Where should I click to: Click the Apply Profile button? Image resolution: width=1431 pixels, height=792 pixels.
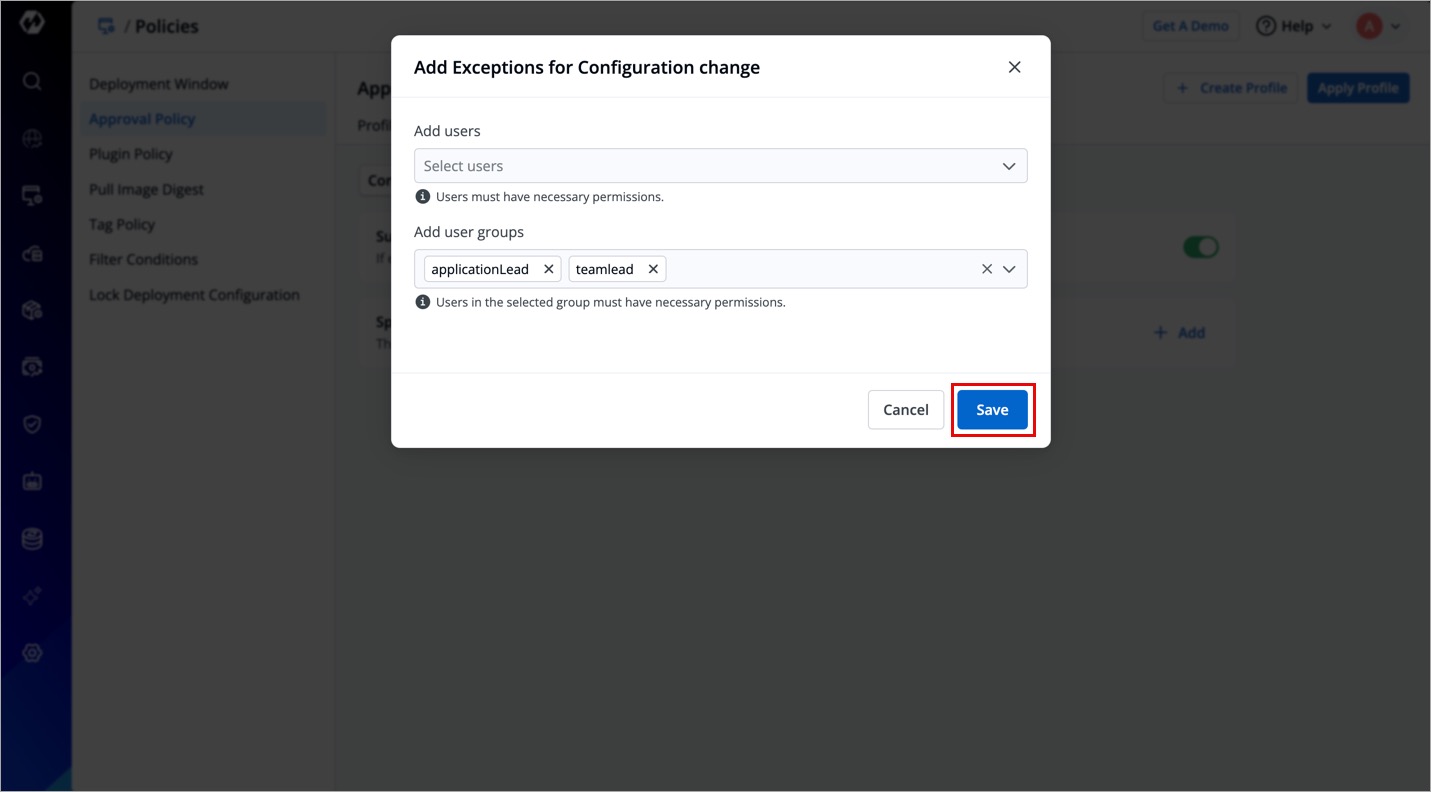click(1357, 88)
